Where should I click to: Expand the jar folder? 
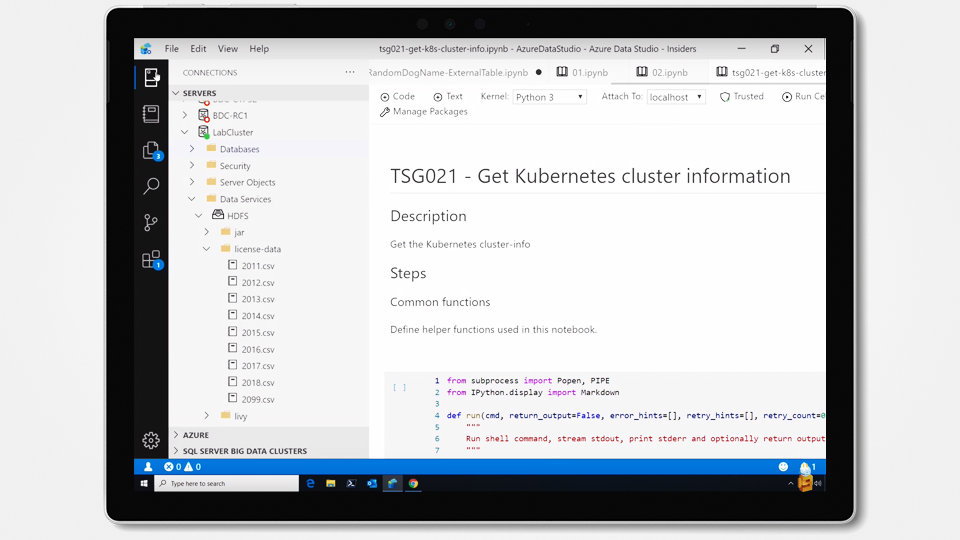[x=207, y=232]
